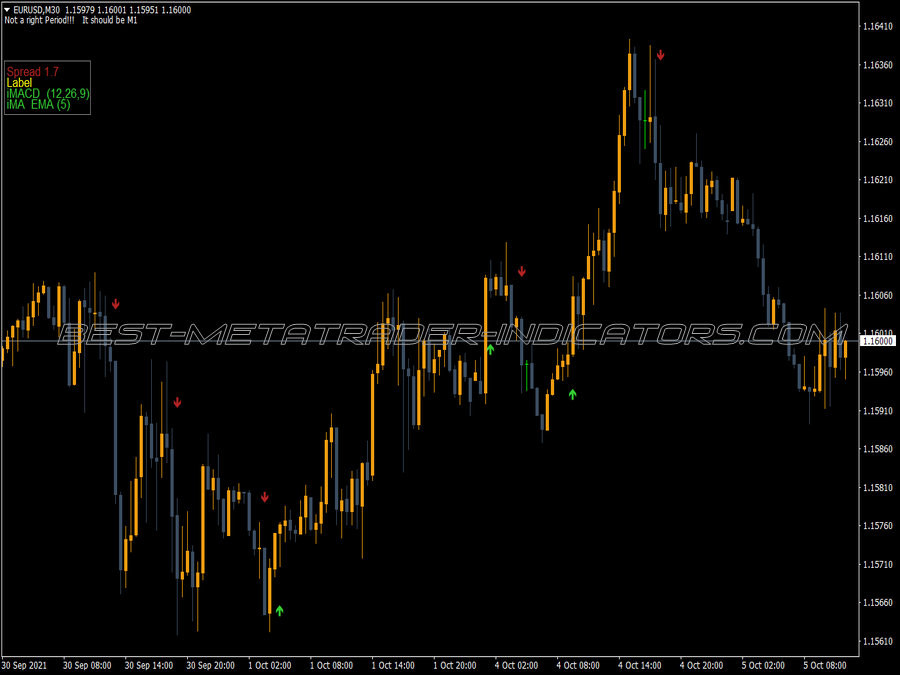Click the green buy arrow at the 1.15660 low
This screenshot has width=900, height=675.
pyautogui.click(x=280, y=611)
